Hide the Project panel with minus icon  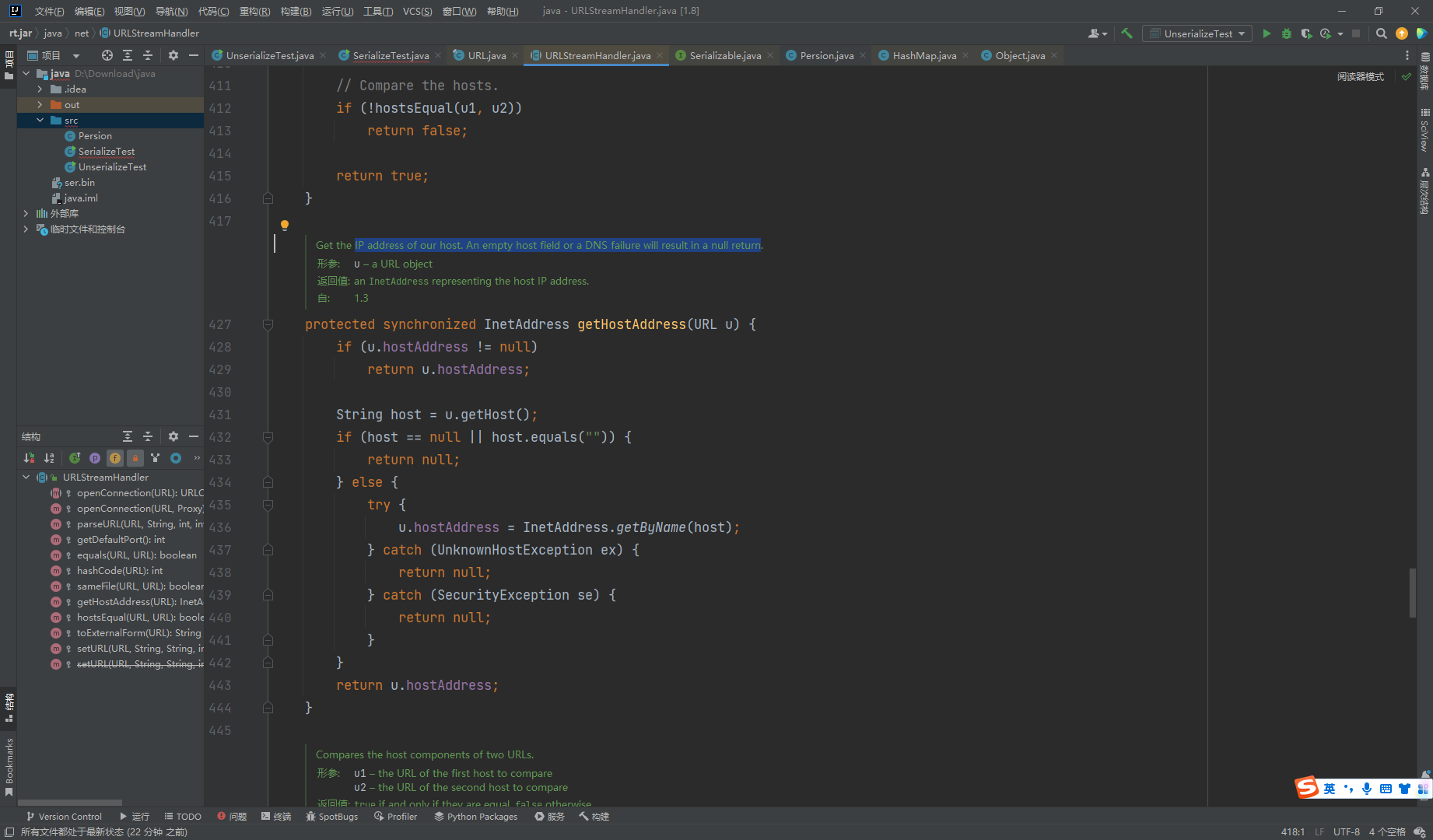click(194, 55)
